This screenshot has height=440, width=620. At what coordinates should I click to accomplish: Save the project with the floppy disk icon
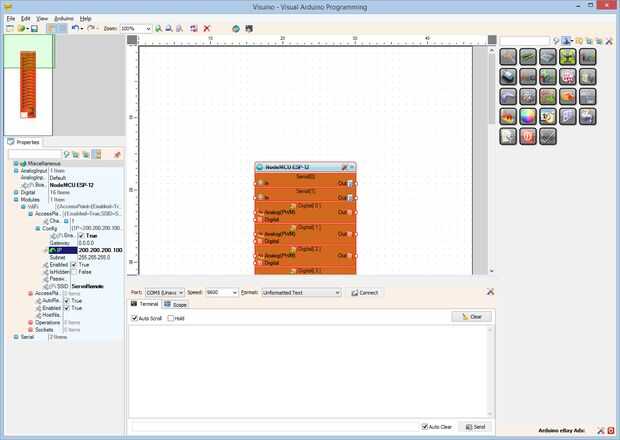click(x=34, y=28)
